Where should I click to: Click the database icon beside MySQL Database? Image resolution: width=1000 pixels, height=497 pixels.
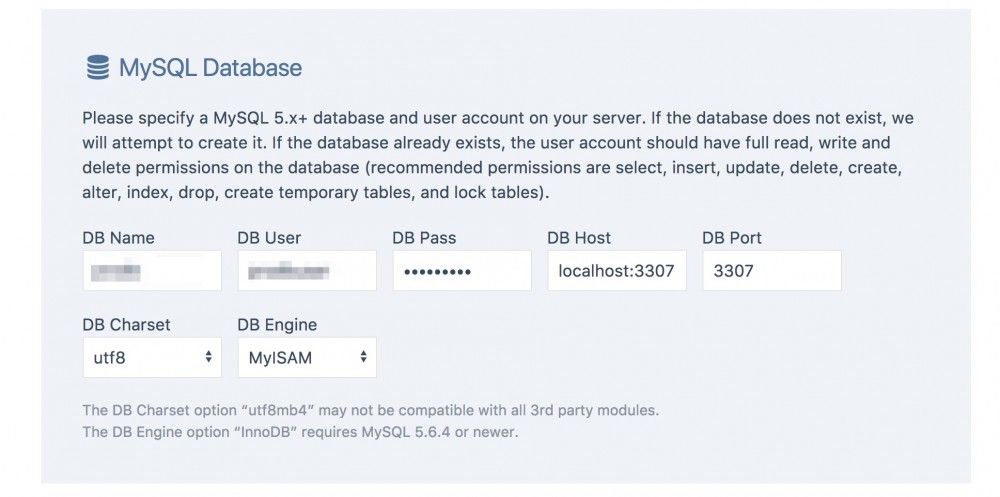click(x=97, y=68)
